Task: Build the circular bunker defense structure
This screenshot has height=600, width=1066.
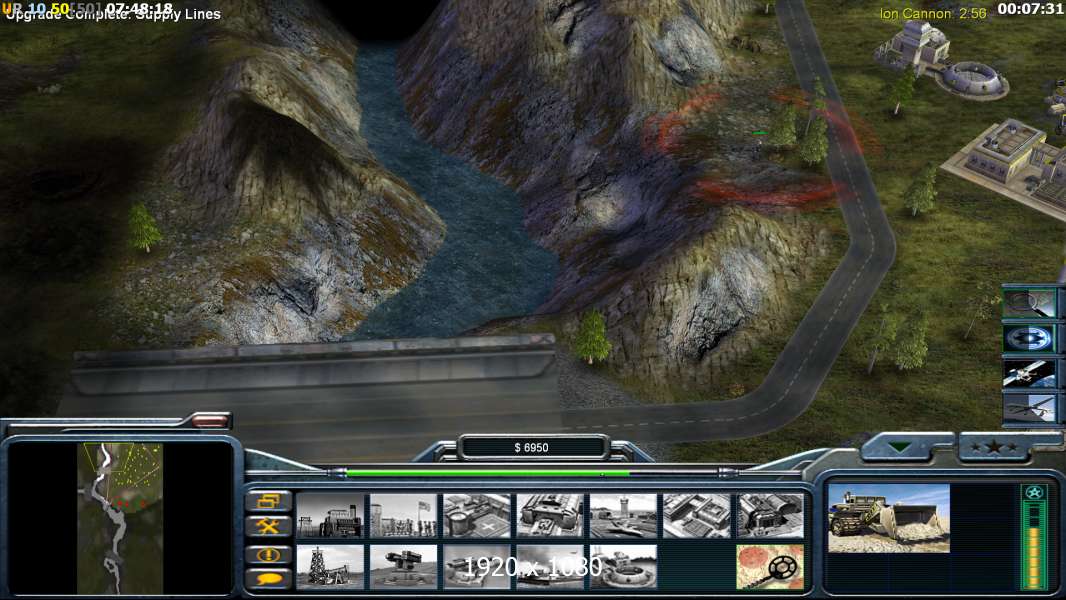Action: (623, 566)
